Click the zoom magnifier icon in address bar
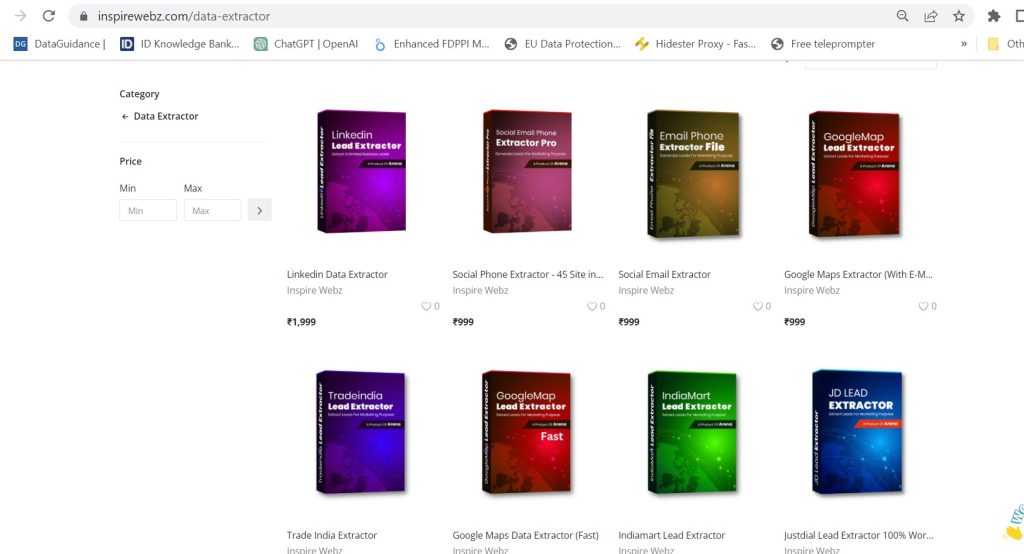The image size is (1024, 554). pos(902,16)
